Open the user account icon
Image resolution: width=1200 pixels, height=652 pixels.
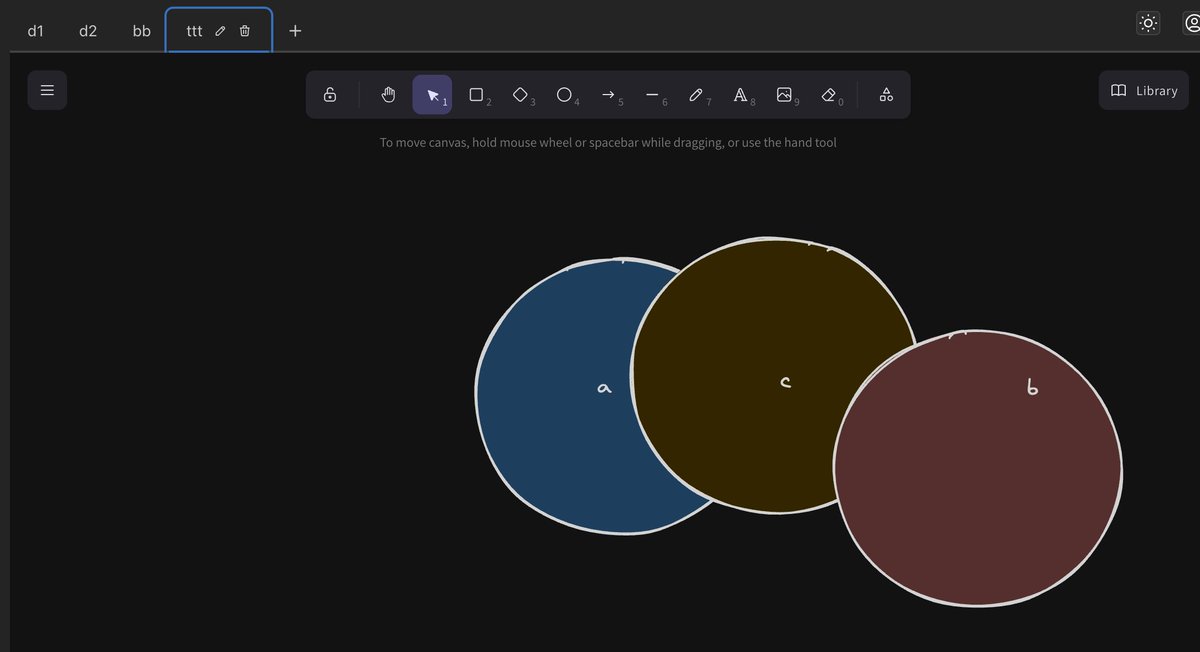1190,23
